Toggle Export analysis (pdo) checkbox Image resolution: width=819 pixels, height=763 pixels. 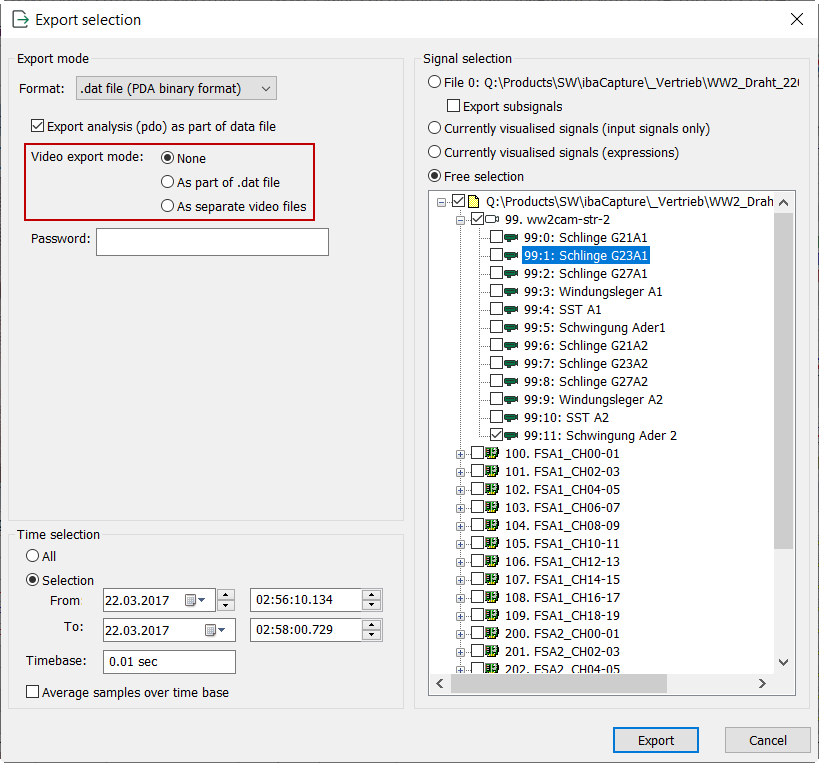[x=38, y=127]
